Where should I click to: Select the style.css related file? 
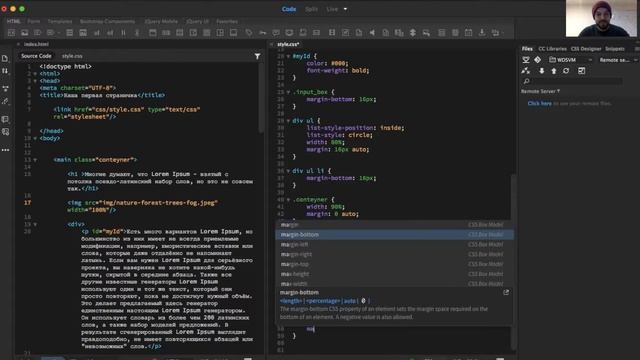pos(72,56)
